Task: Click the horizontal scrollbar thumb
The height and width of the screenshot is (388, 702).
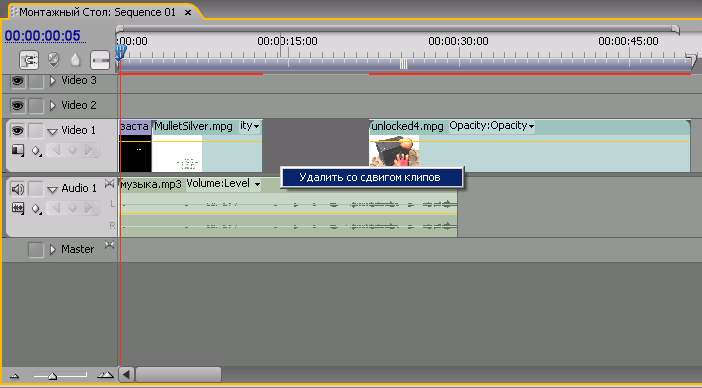Action: [178, 375]
